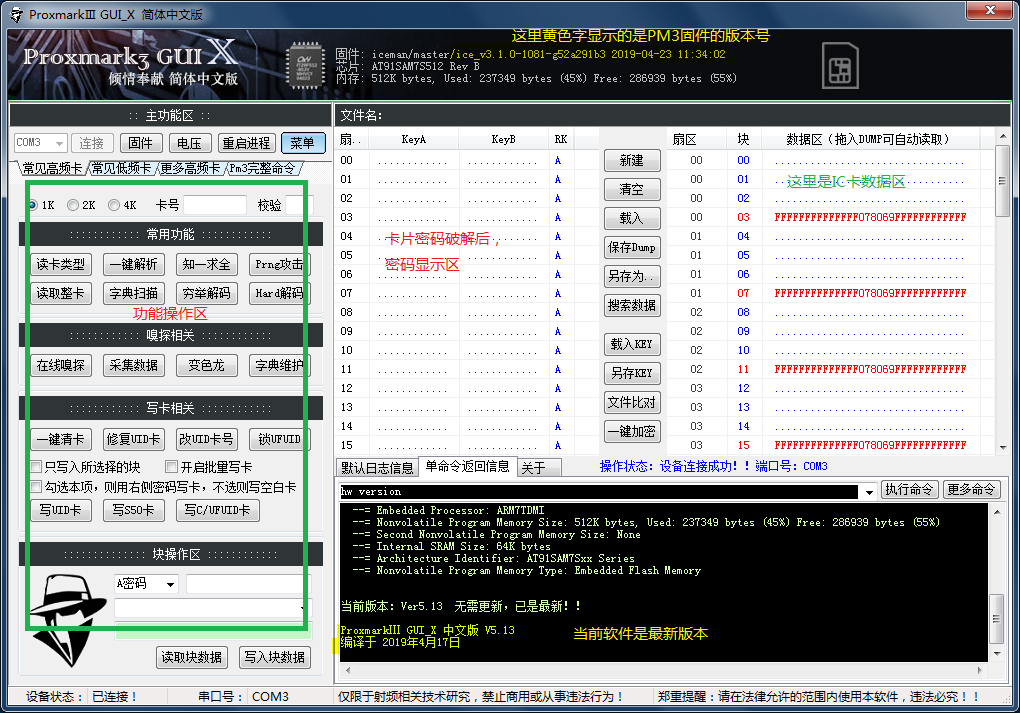This screenshot has height=713, width=1020.
Task: Click the 电压 button
Action: pos(189,142)
